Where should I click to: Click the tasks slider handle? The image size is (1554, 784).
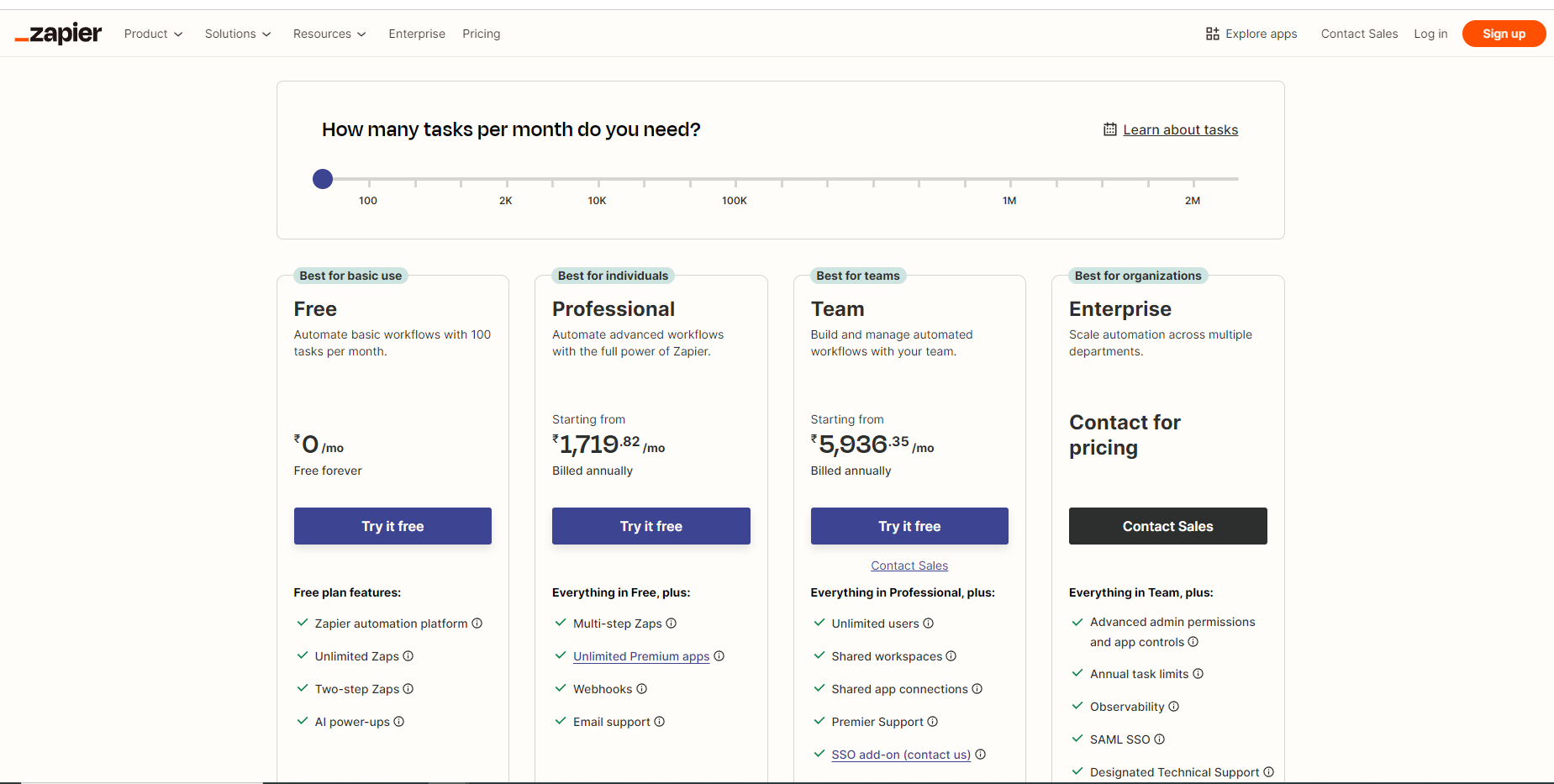tap(323, 179)
